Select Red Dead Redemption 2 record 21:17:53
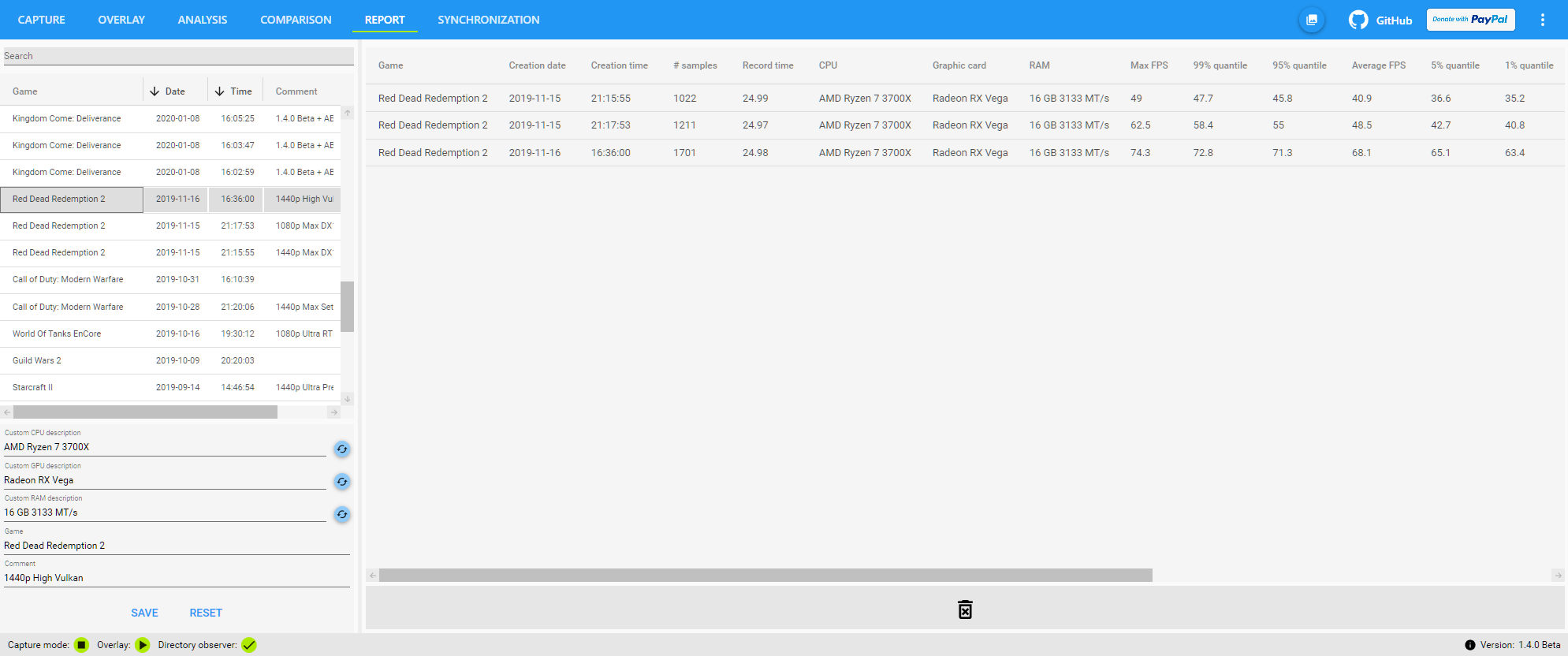1568x656 pixels. pos(170,225)
